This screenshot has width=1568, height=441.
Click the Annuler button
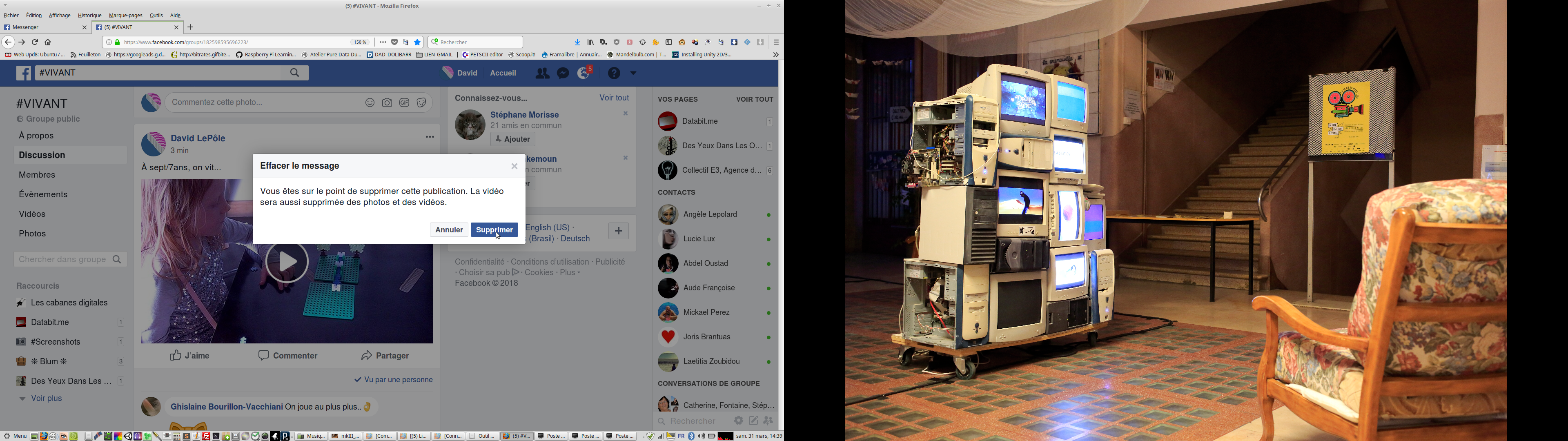(449, 229)
